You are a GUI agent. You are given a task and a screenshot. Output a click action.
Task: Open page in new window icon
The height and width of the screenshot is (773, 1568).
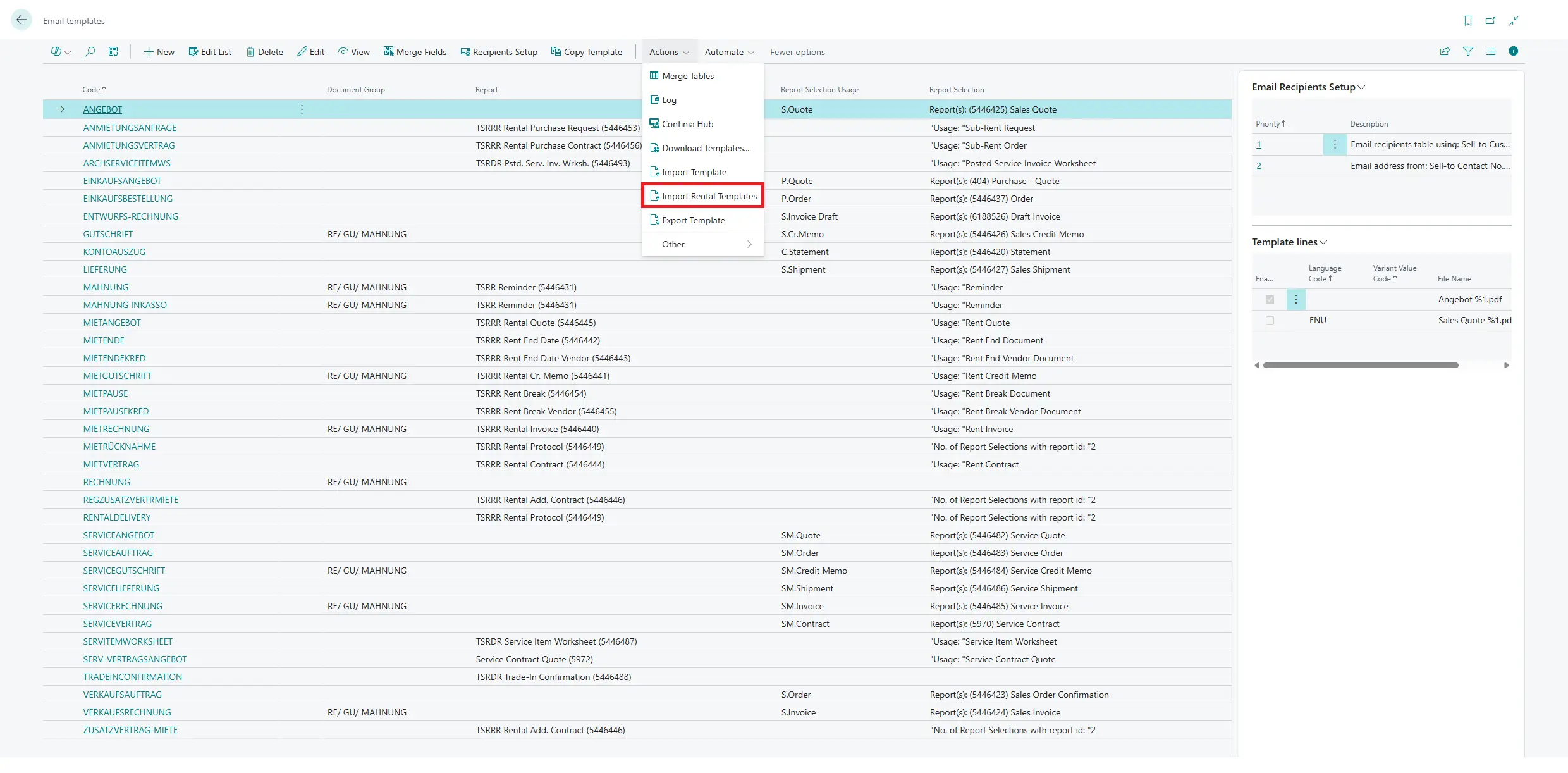(x=1490, y=21)
